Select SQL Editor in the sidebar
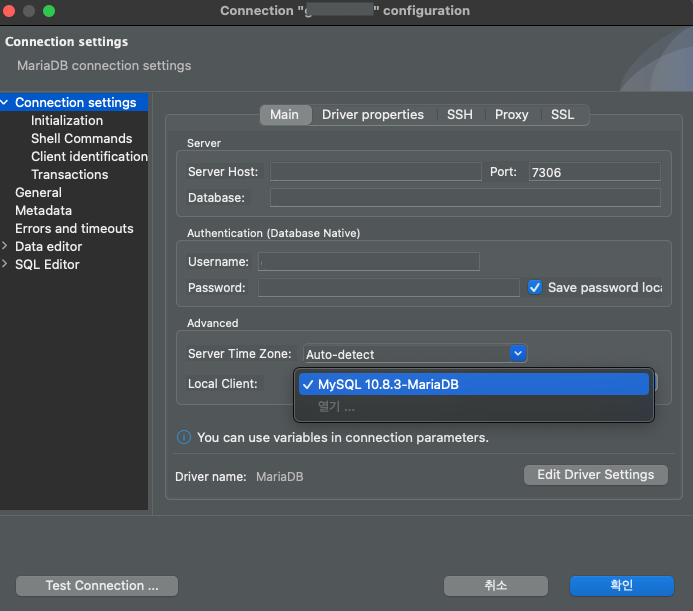Viewport: 693px width, 611px height. [x=47, y=264]
